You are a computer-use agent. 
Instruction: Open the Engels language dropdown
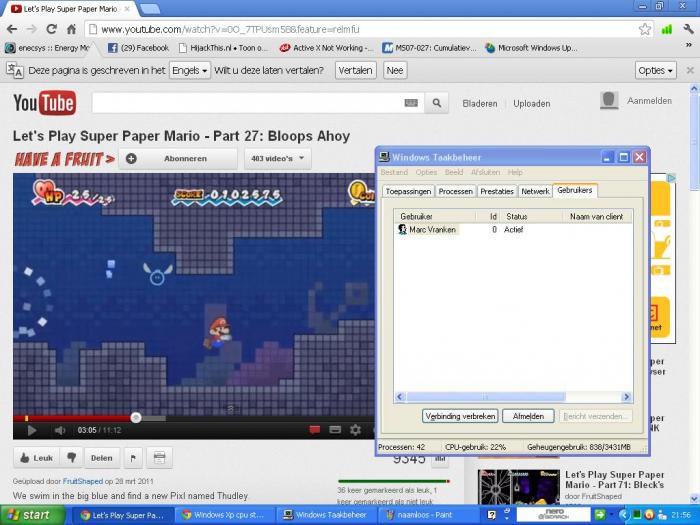coord(190,71)
